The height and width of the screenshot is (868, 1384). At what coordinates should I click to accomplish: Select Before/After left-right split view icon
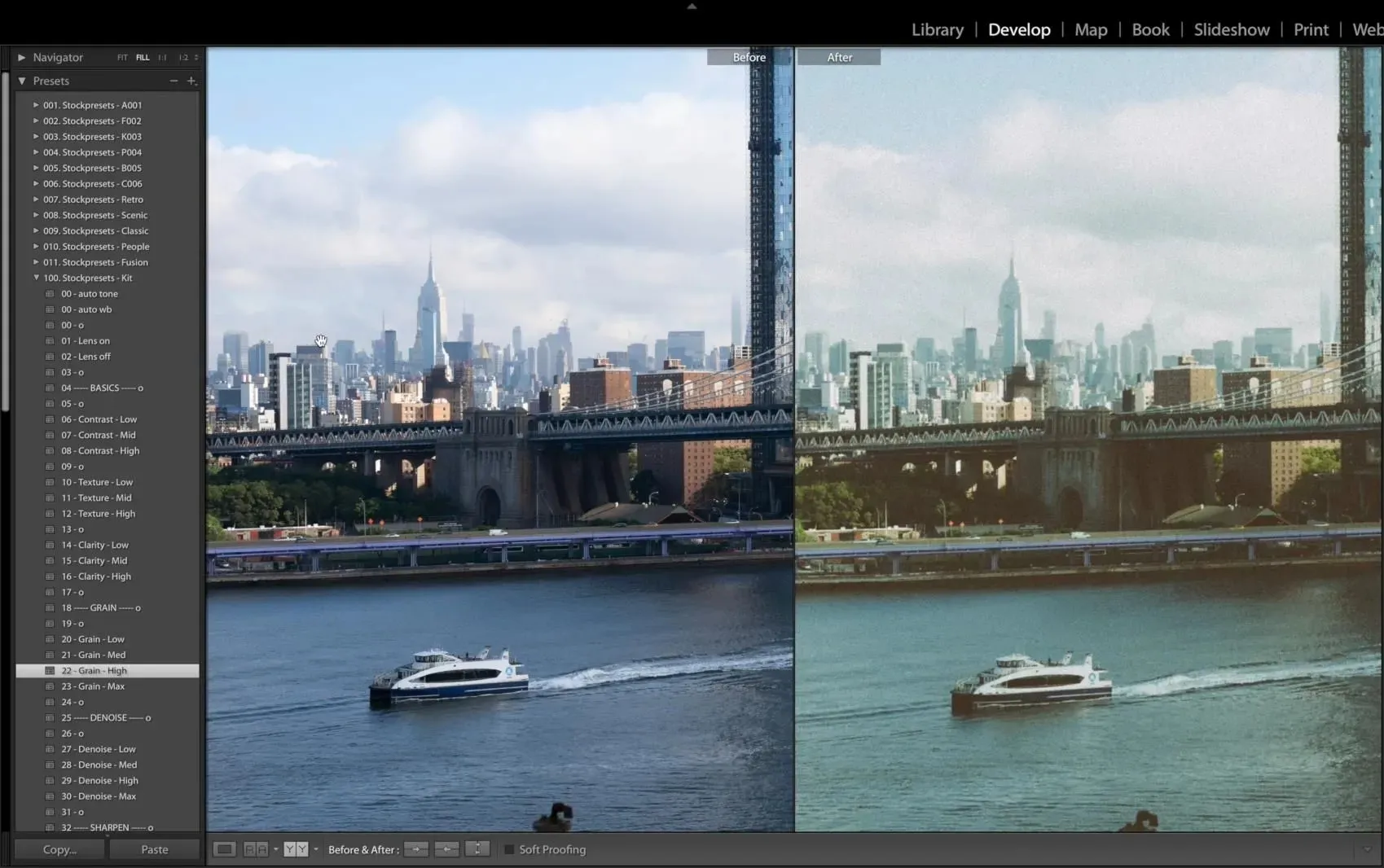tap(256, 849)
